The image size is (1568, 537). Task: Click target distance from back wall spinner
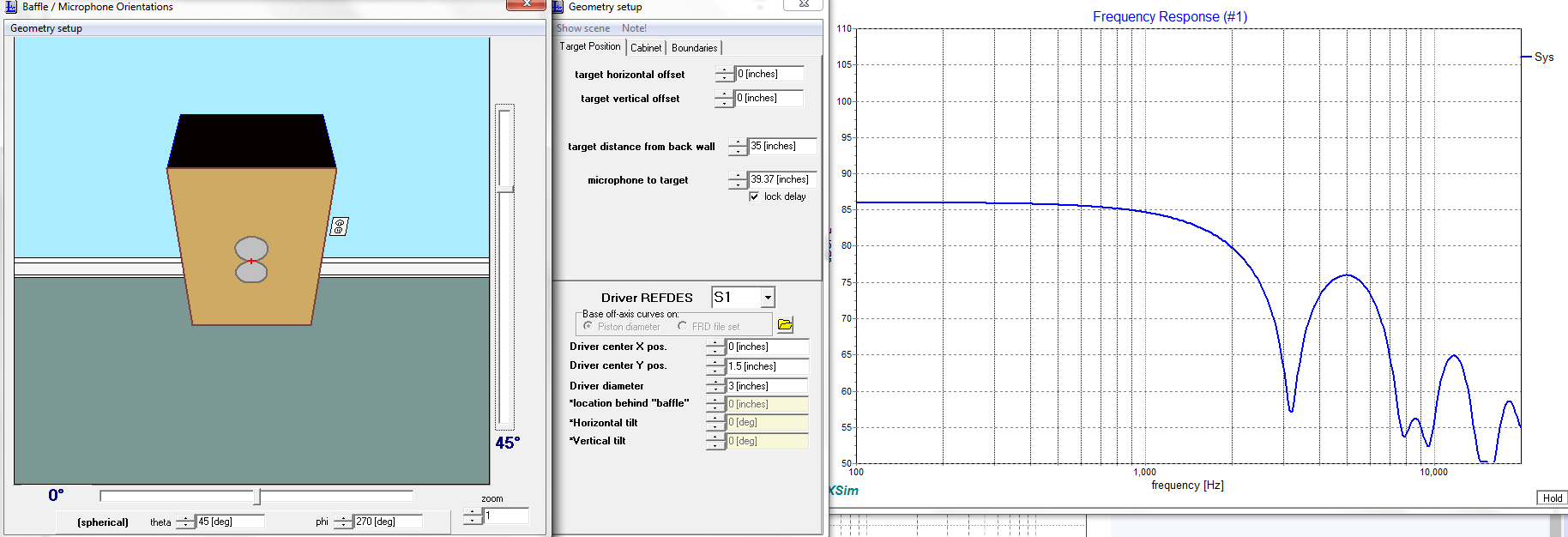coord(738,147)
